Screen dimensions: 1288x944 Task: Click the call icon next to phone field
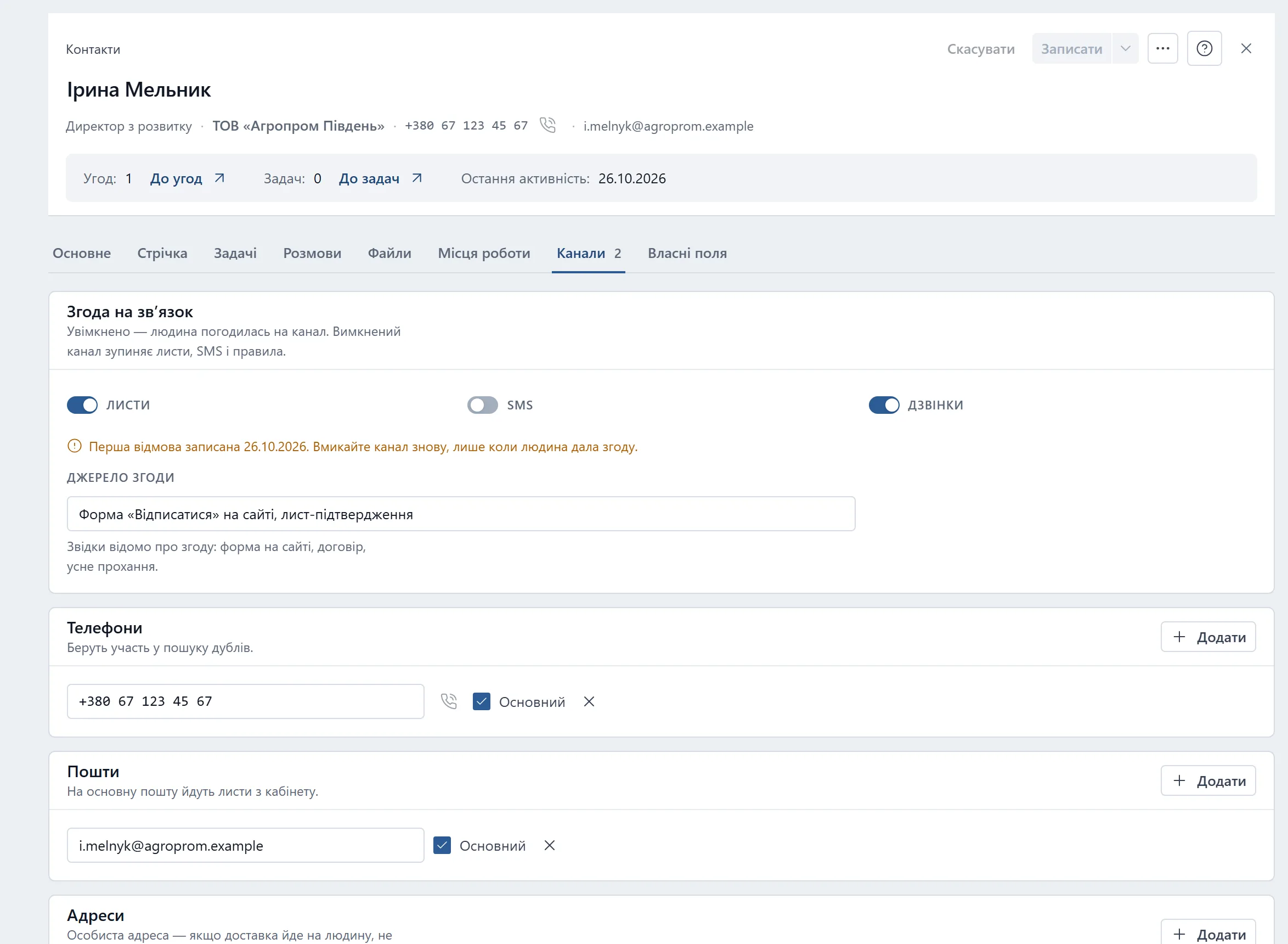pyautogui.click(x=449, y=701)
